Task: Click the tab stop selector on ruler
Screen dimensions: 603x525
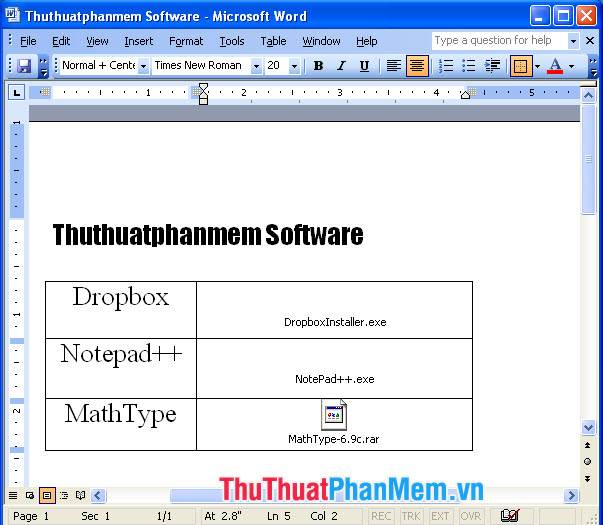Action: (x=16, y=93)
